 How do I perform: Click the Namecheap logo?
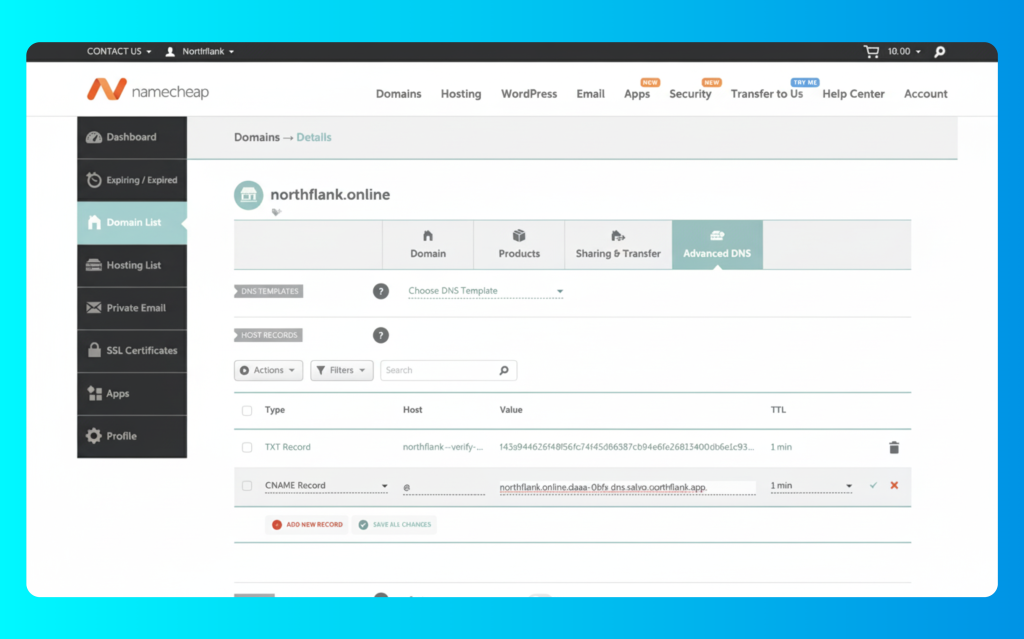click(148, 91)
